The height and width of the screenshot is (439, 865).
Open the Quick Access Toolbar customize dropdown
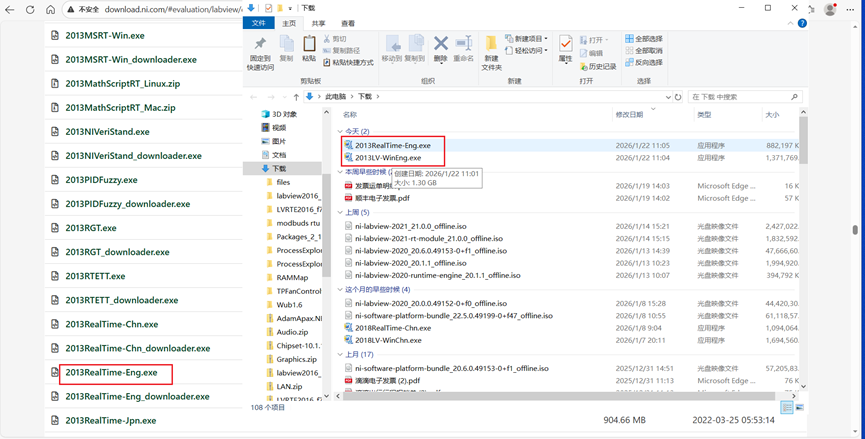(290, 8)
